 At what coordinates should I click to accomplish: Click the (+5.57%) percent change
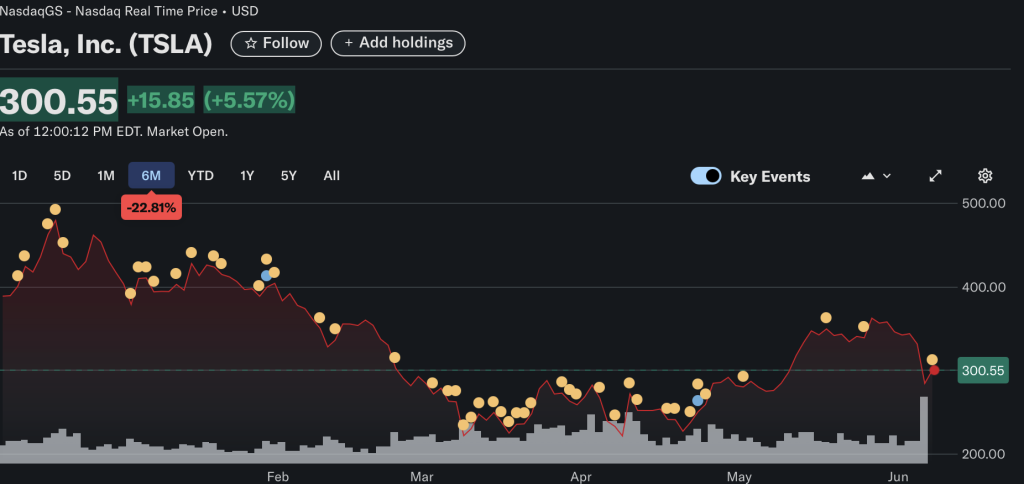pos(249,101)
